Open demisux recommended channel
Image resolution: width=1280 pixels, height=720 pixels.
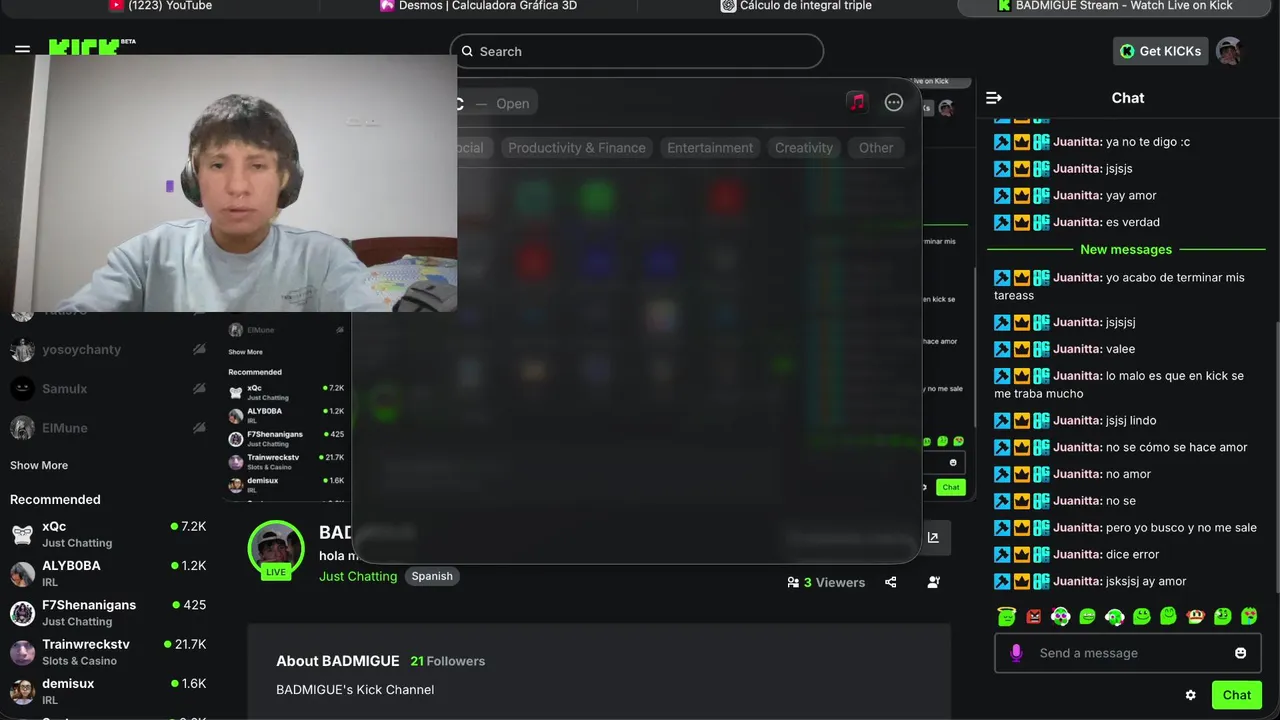108,691
